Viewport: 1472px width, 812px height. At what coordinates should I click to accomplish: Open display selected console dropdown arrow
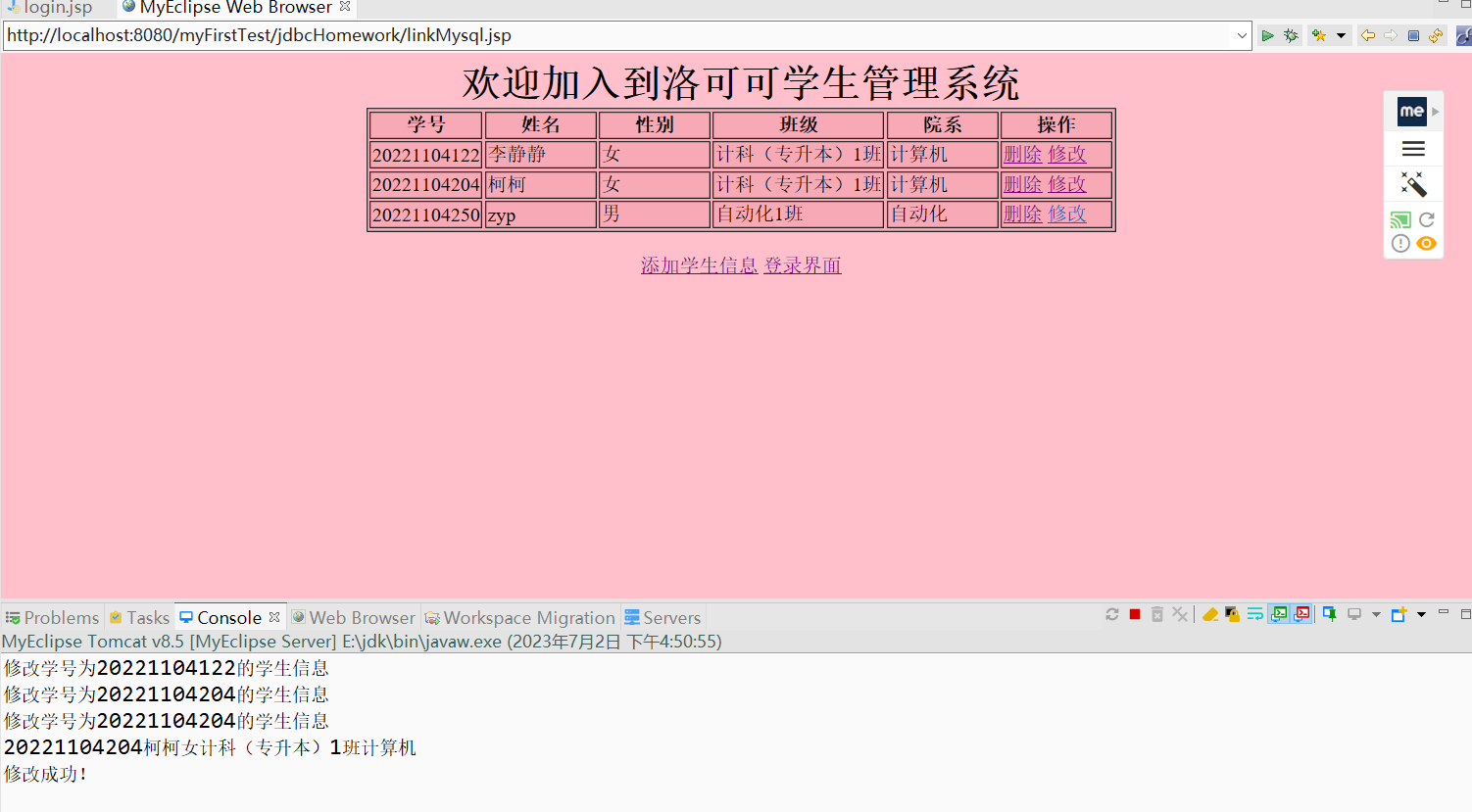[1376, 615]
